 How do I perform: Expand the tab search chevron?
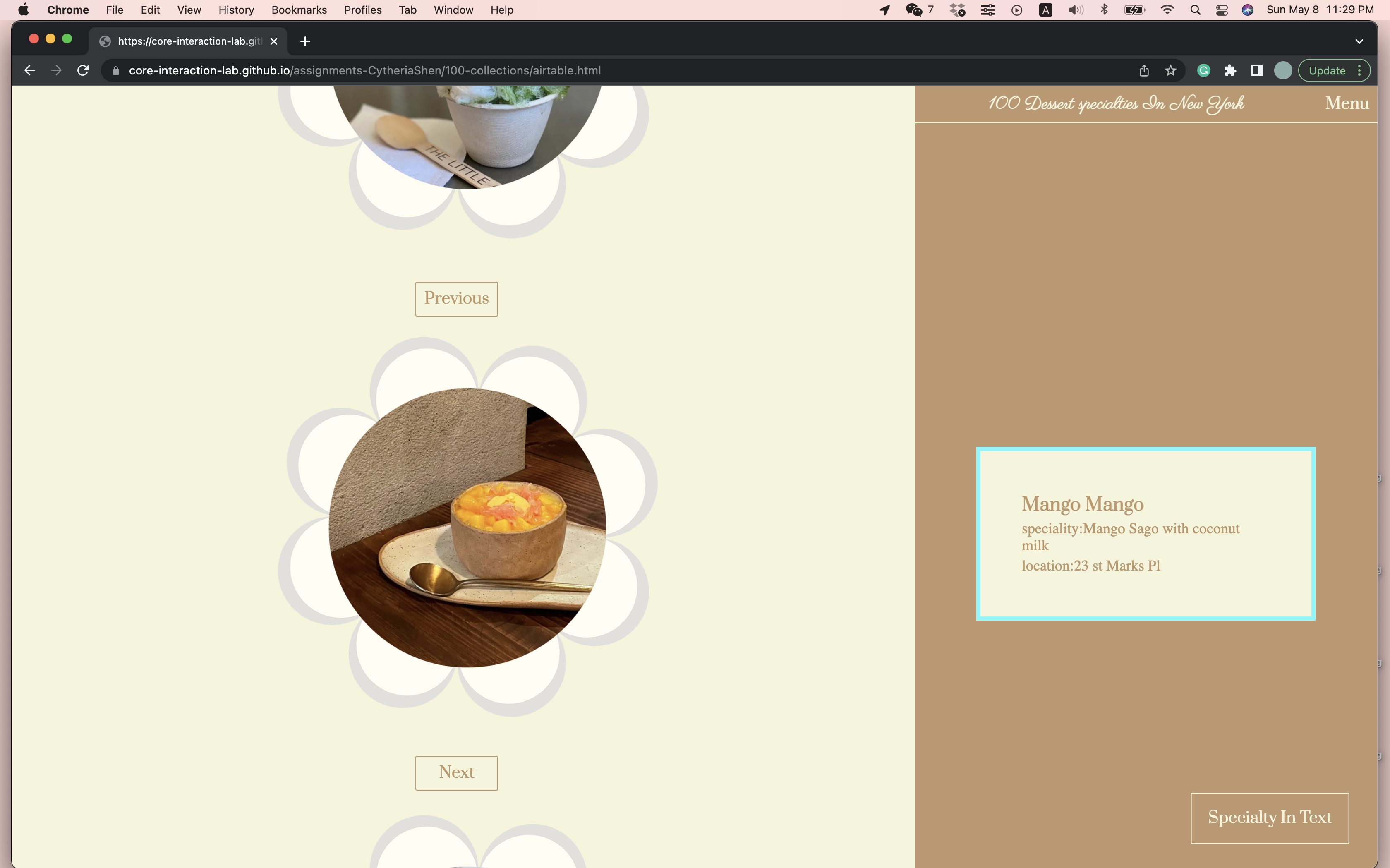point(1359,41)
